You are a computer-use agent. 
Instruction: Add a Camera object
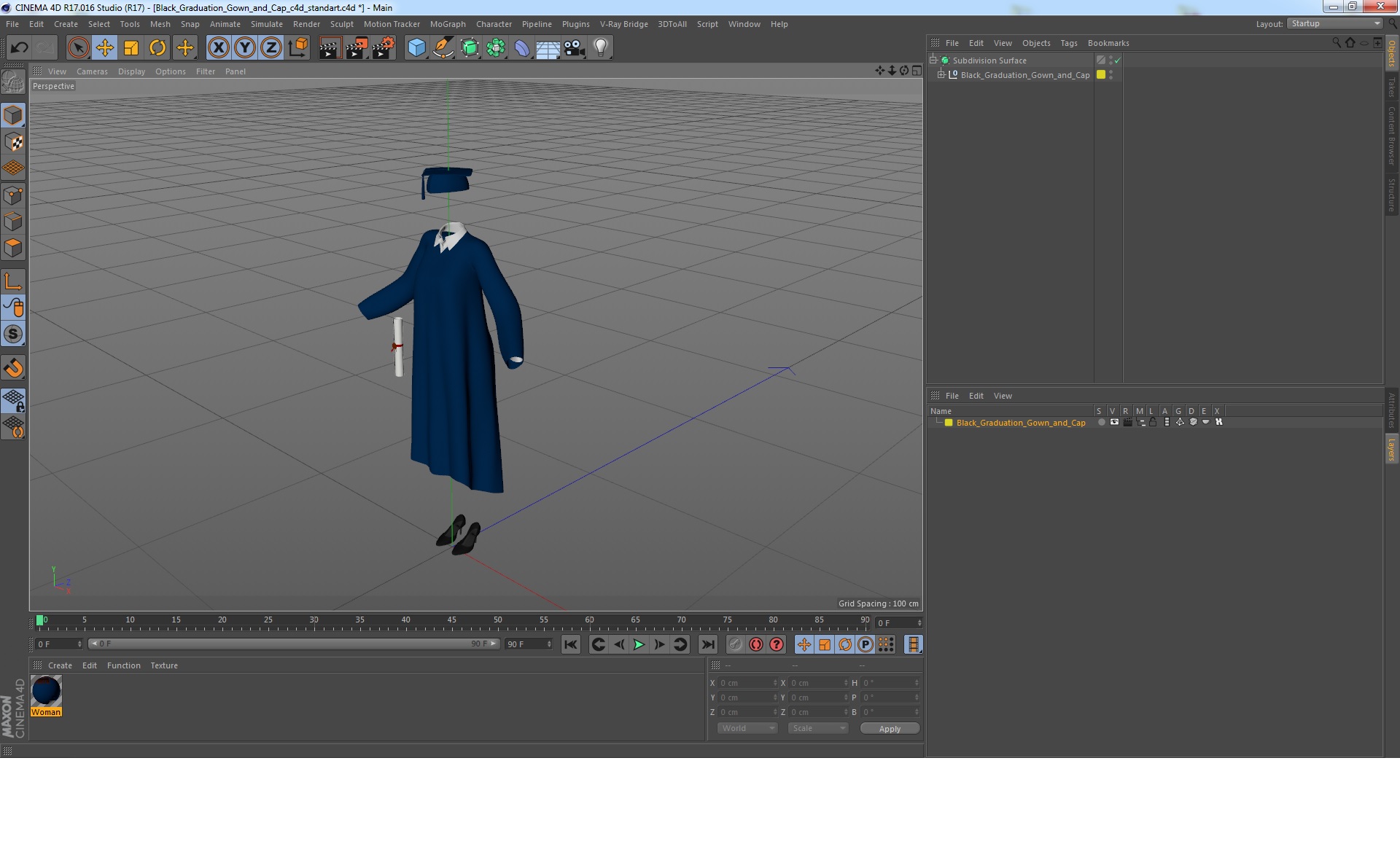pyautogui.click(x=575, y=48)
